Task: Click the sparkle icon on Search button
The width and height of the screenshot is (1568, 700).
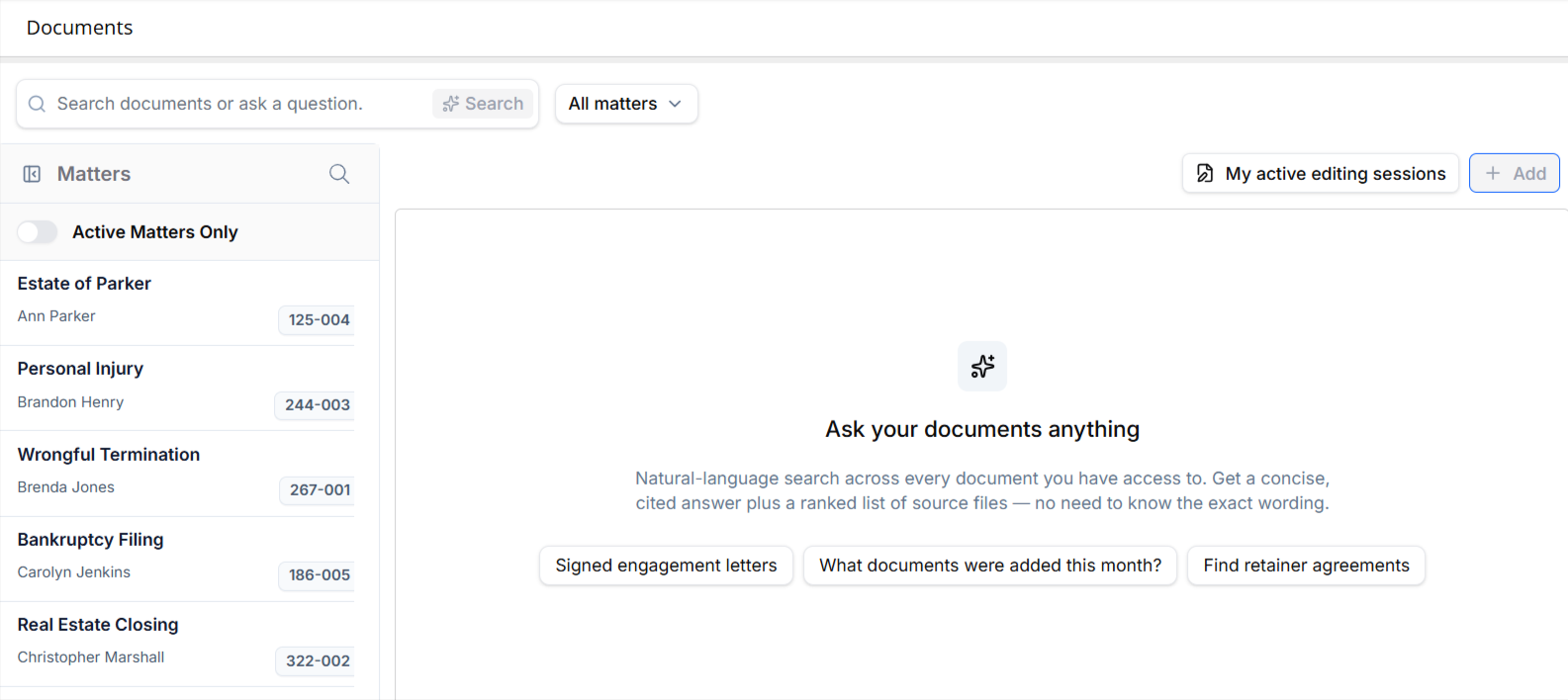Action: 450,104
